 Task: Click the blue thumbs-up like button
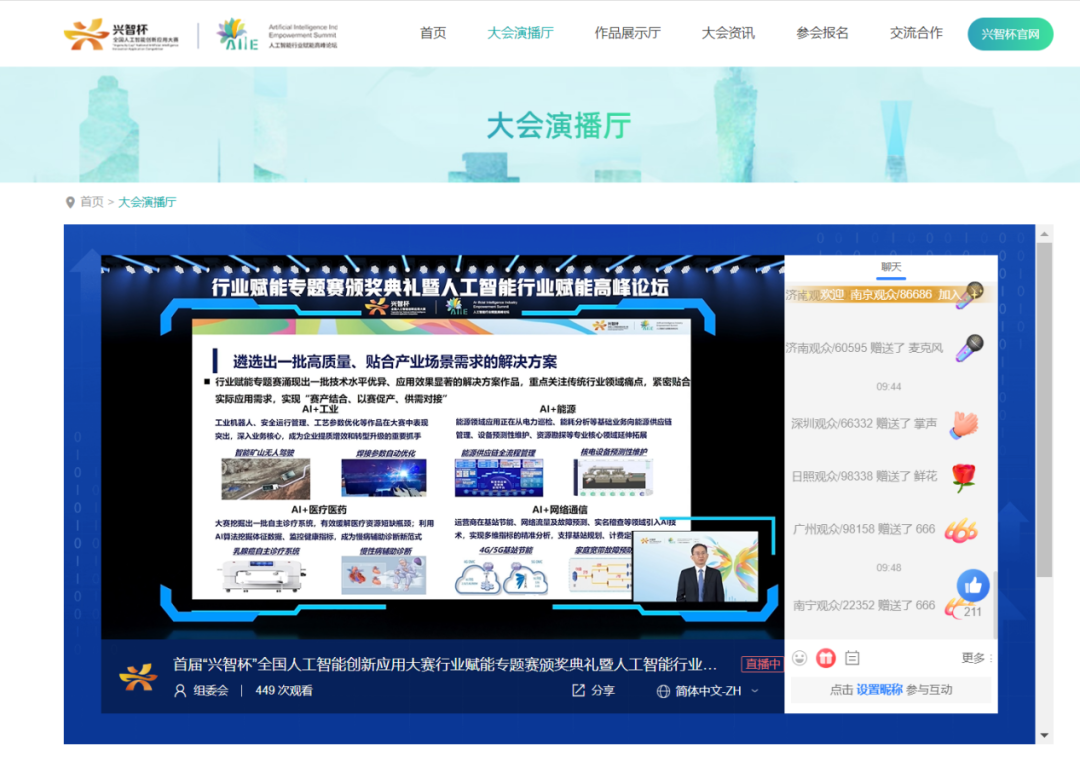click(973, 585)
